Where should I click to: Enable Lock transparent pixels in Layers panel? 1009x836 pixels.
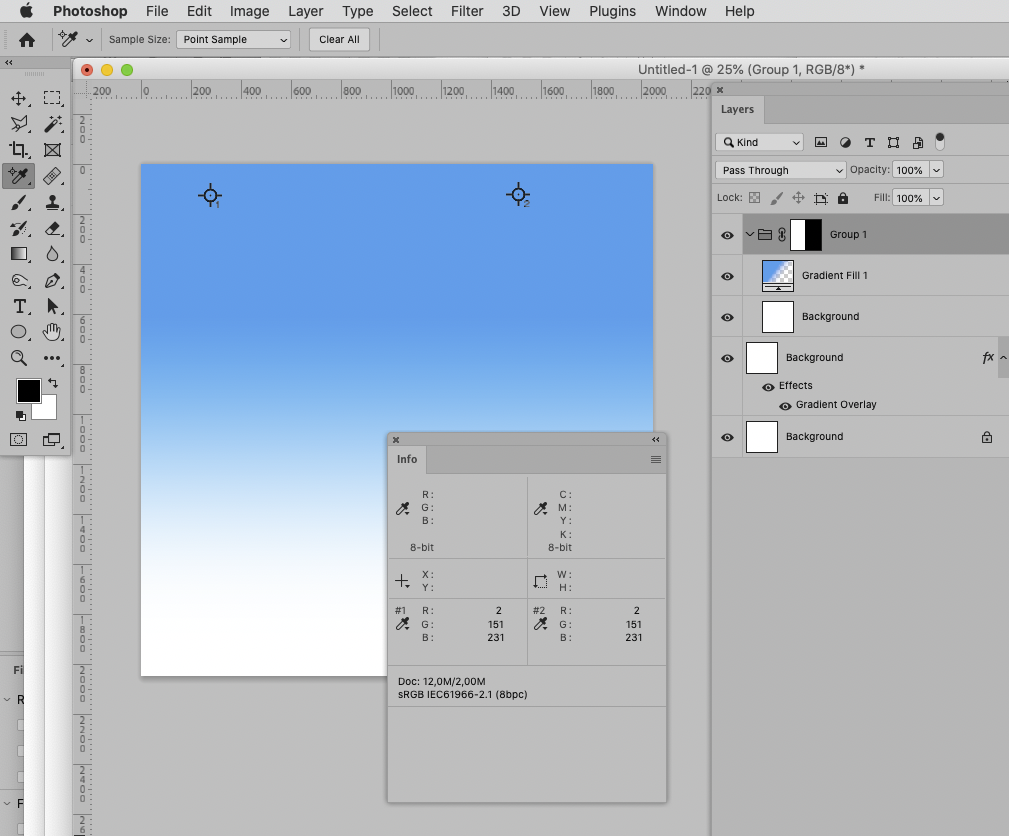point(754,198)
